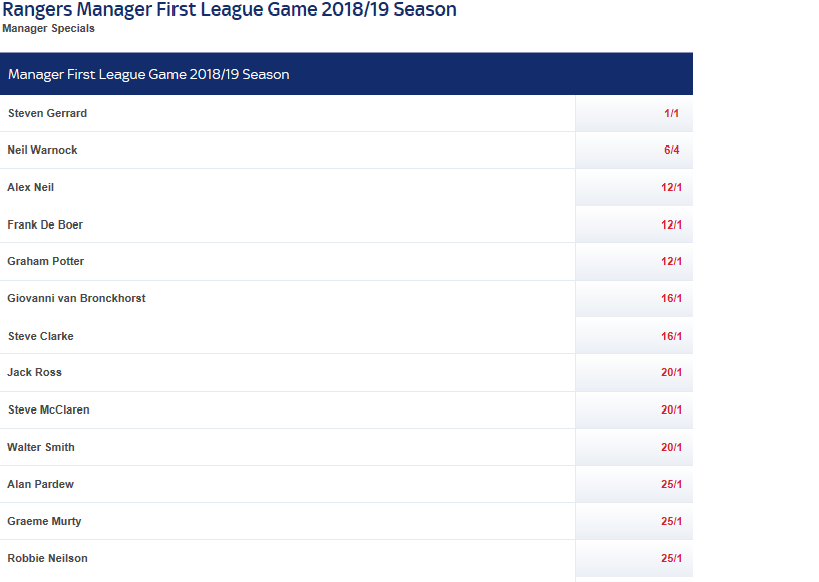Click the Neil Warnock name label
The image size is (819, 582).
[x=42, y=150]
